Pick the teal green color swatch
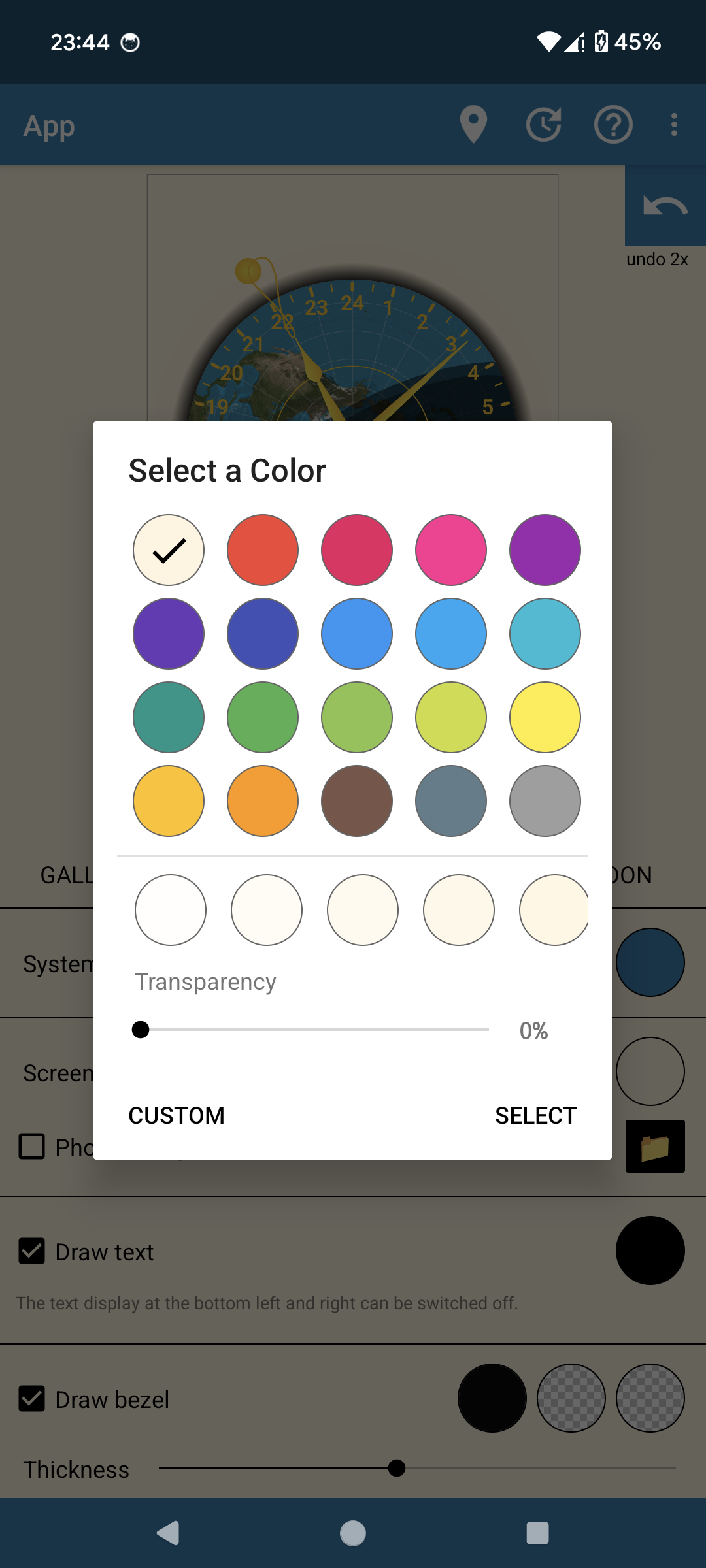This screenshot has height=1568, width=706. pyautogui.click(x=169, y=717)
